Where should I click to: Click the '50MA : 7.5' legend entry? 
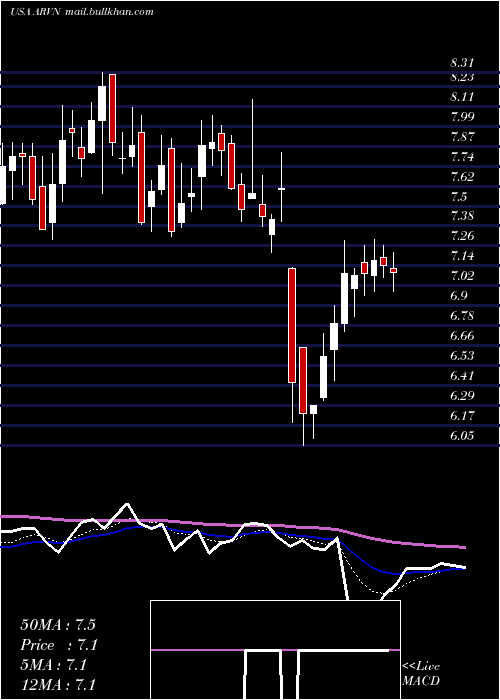[x=58, y=625]
